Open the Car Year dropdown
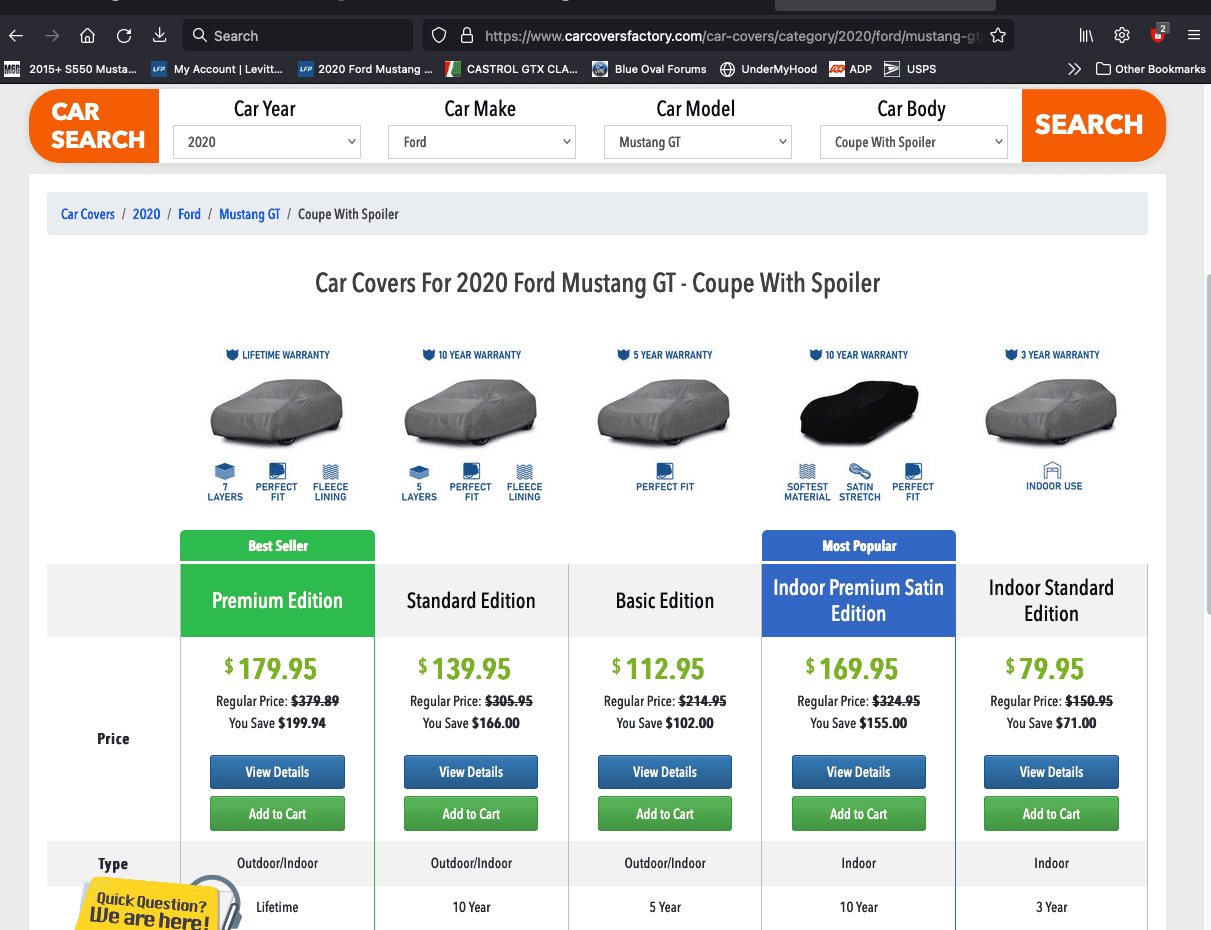1211x930 pixels. click(x=267, y=142)
